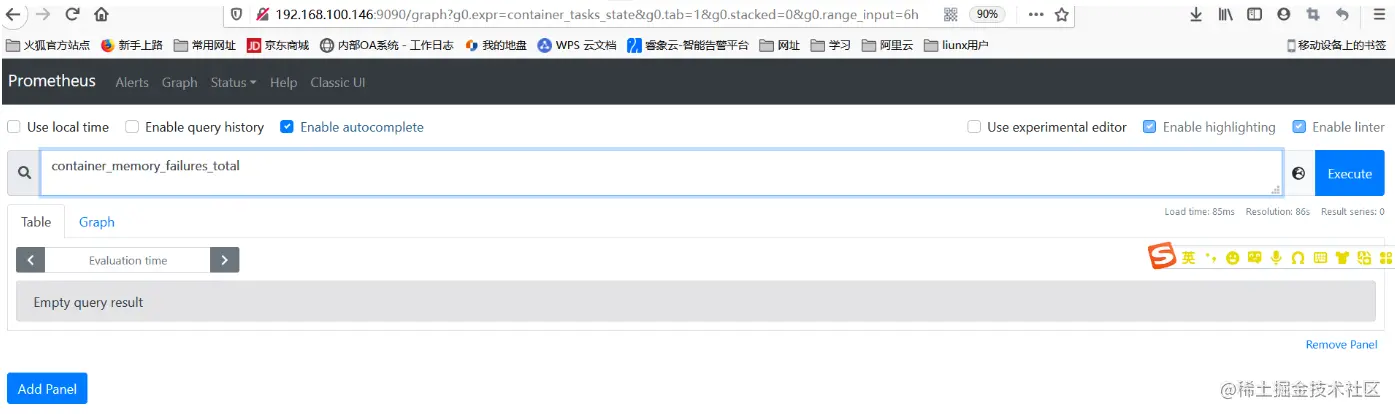Screen dimensions: 1395x414
Task: Open WPS 云文档 bookmark
Action: click(x=576, y=45)
